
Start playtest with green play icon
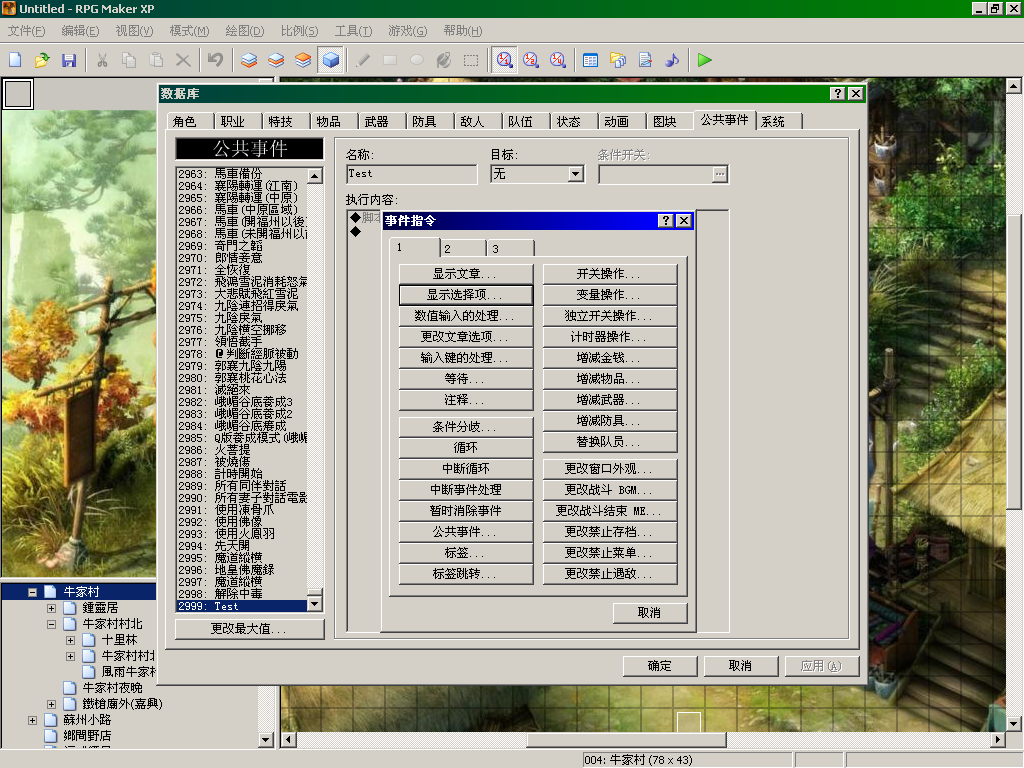(x=704, y=60)
